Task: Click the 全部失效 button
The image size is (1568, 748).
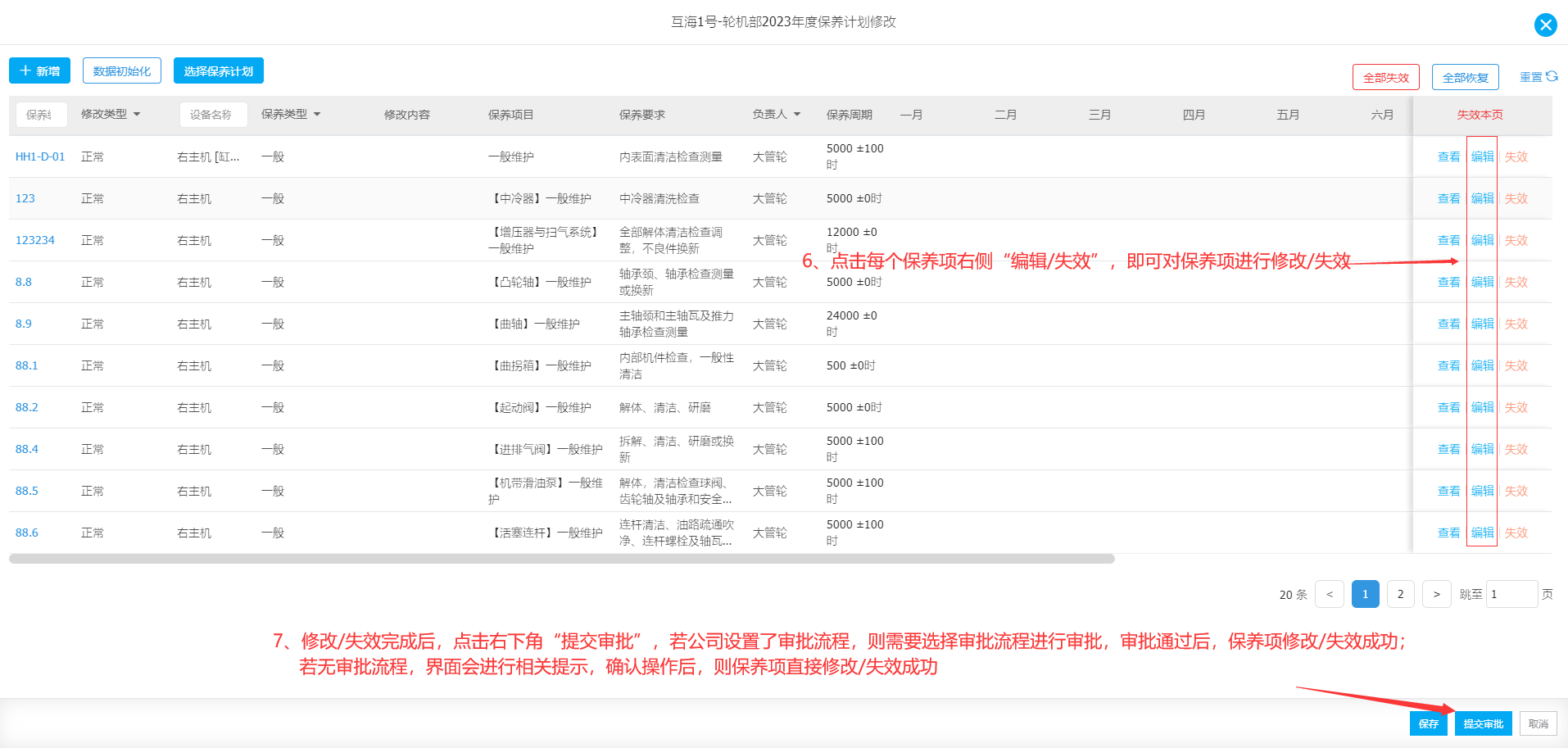Action: tap(1386, 78)
